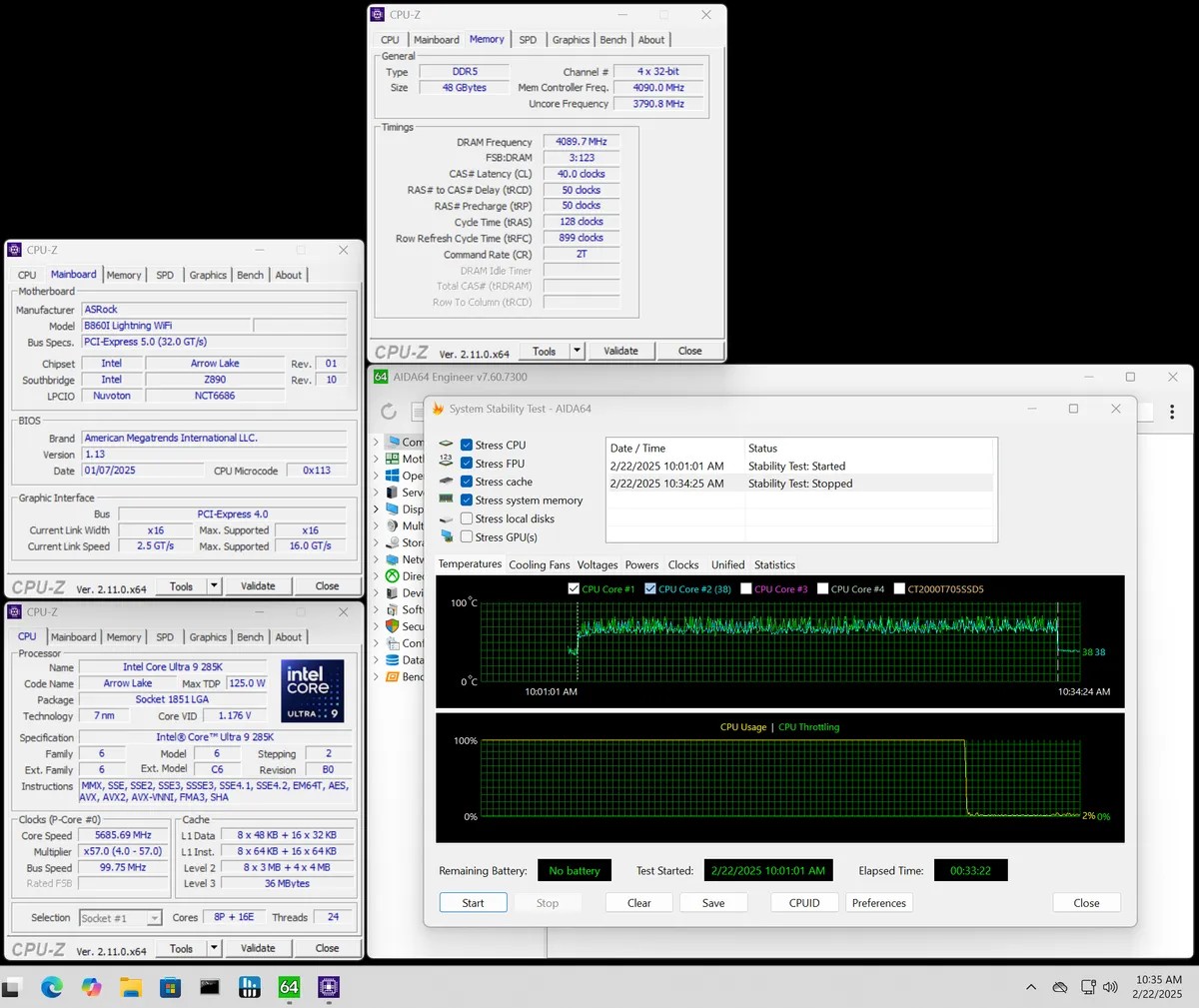This screenshot has height=1008, width=1199.
Task: Enable the Stress local disks checkbox
Action: pos(467,518)
